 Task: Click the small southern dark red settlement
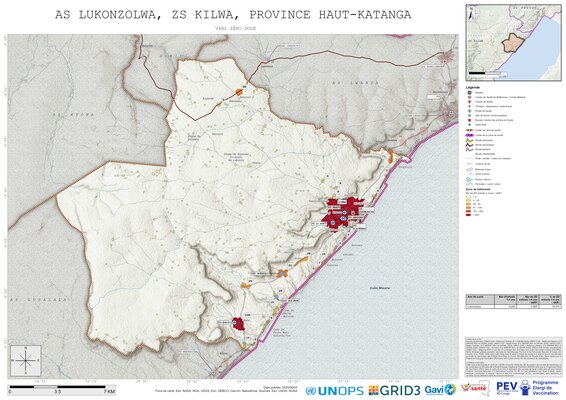coord(238,323)
